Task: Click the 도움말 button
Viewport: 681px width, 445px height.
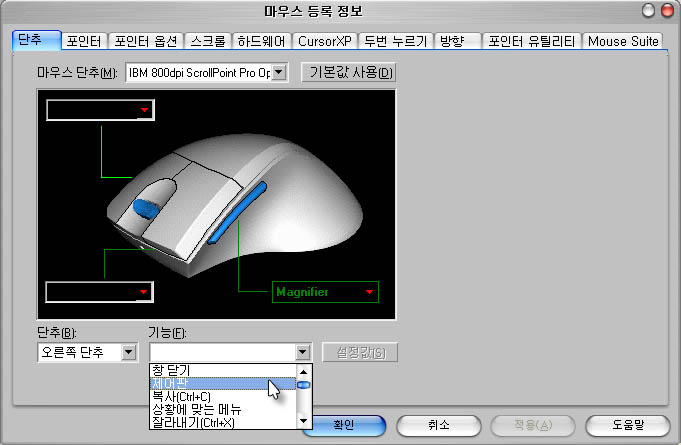Action: pyautogui.click(x=628, y=425)
